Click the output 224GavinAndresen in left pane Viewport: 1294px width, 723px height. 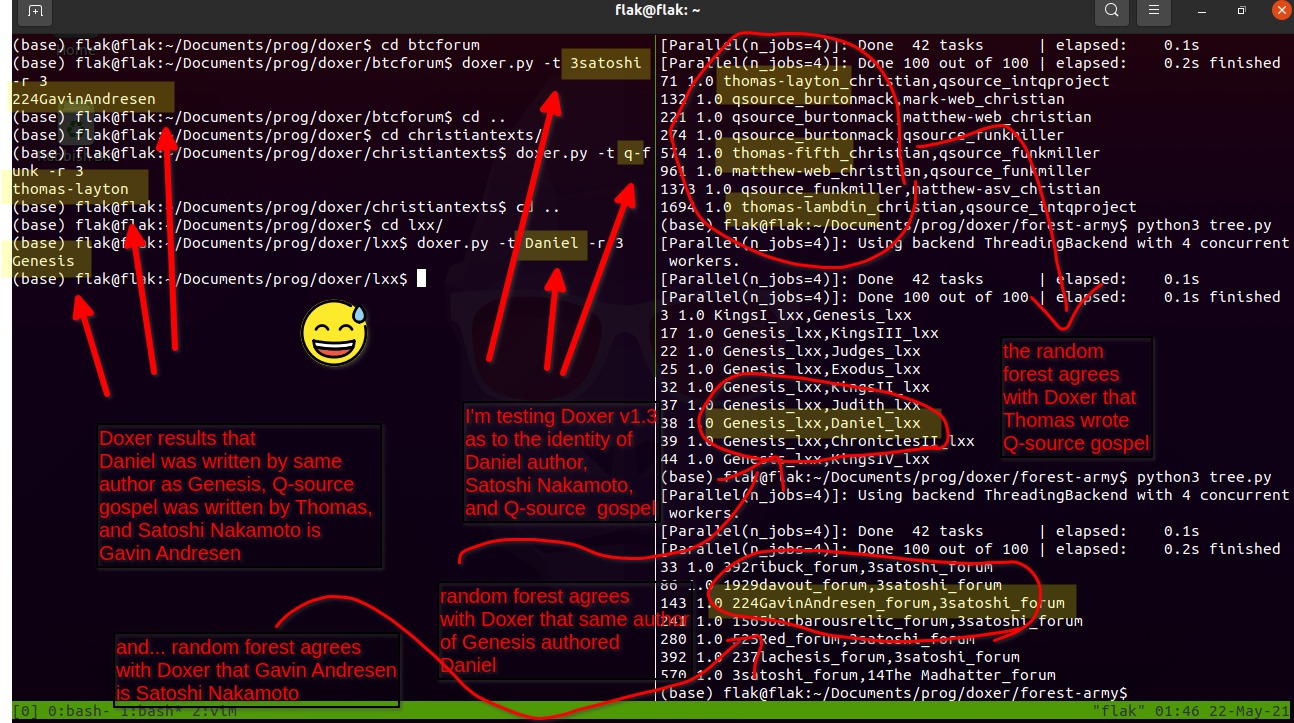click(84, 99)
